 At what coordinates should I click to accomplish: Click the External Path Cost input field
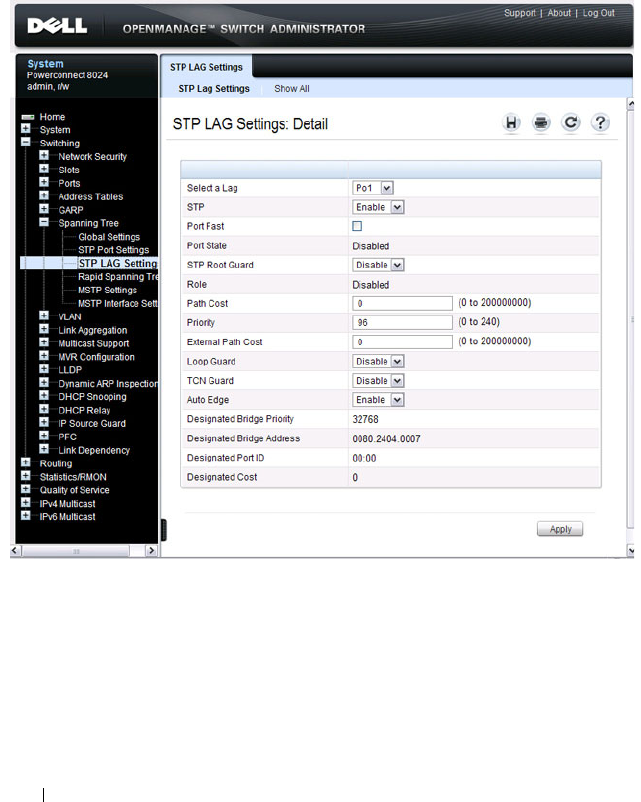point(403,342)
